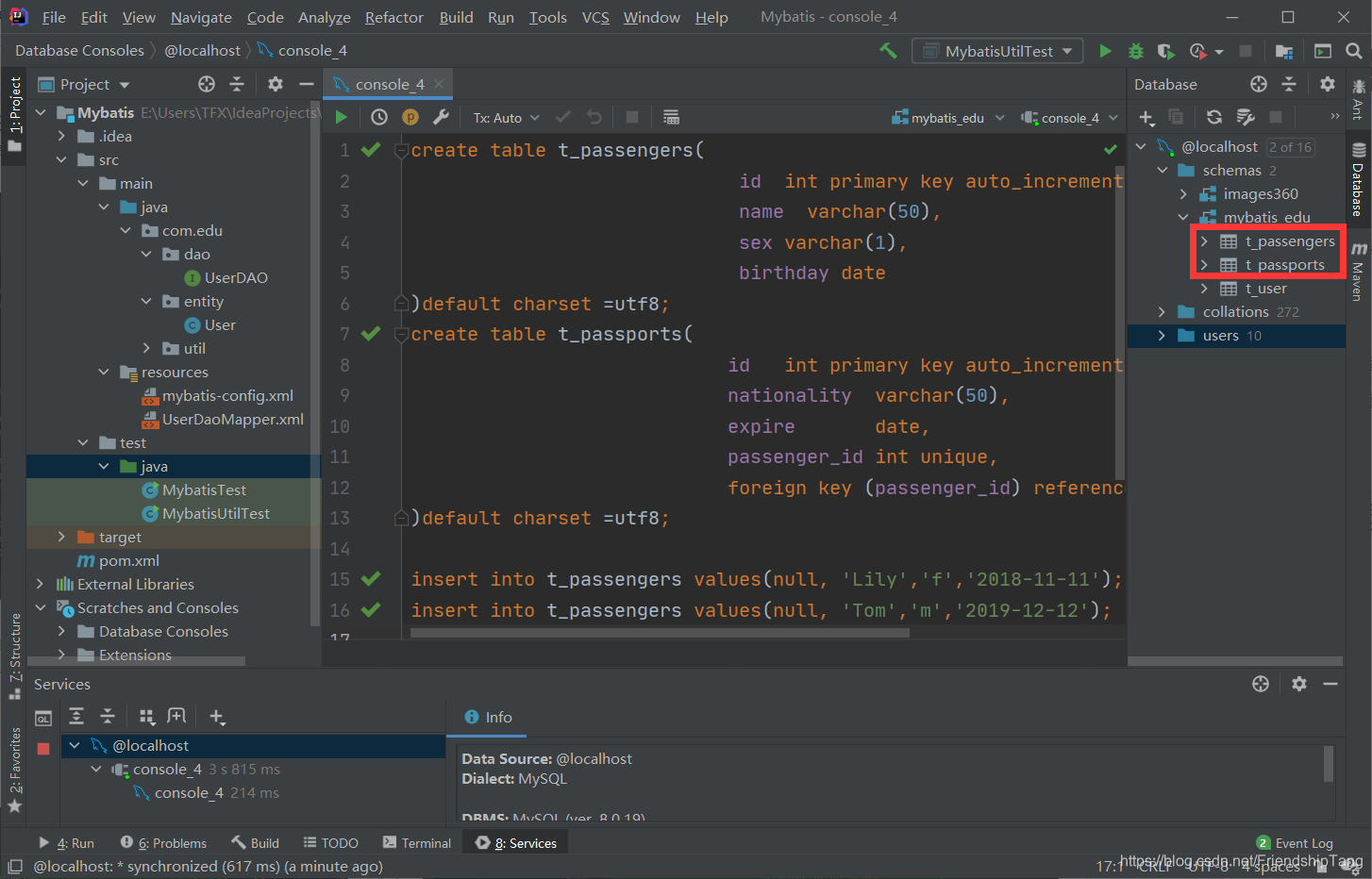Refresh the database with the sync icon

click(1214, 117)
